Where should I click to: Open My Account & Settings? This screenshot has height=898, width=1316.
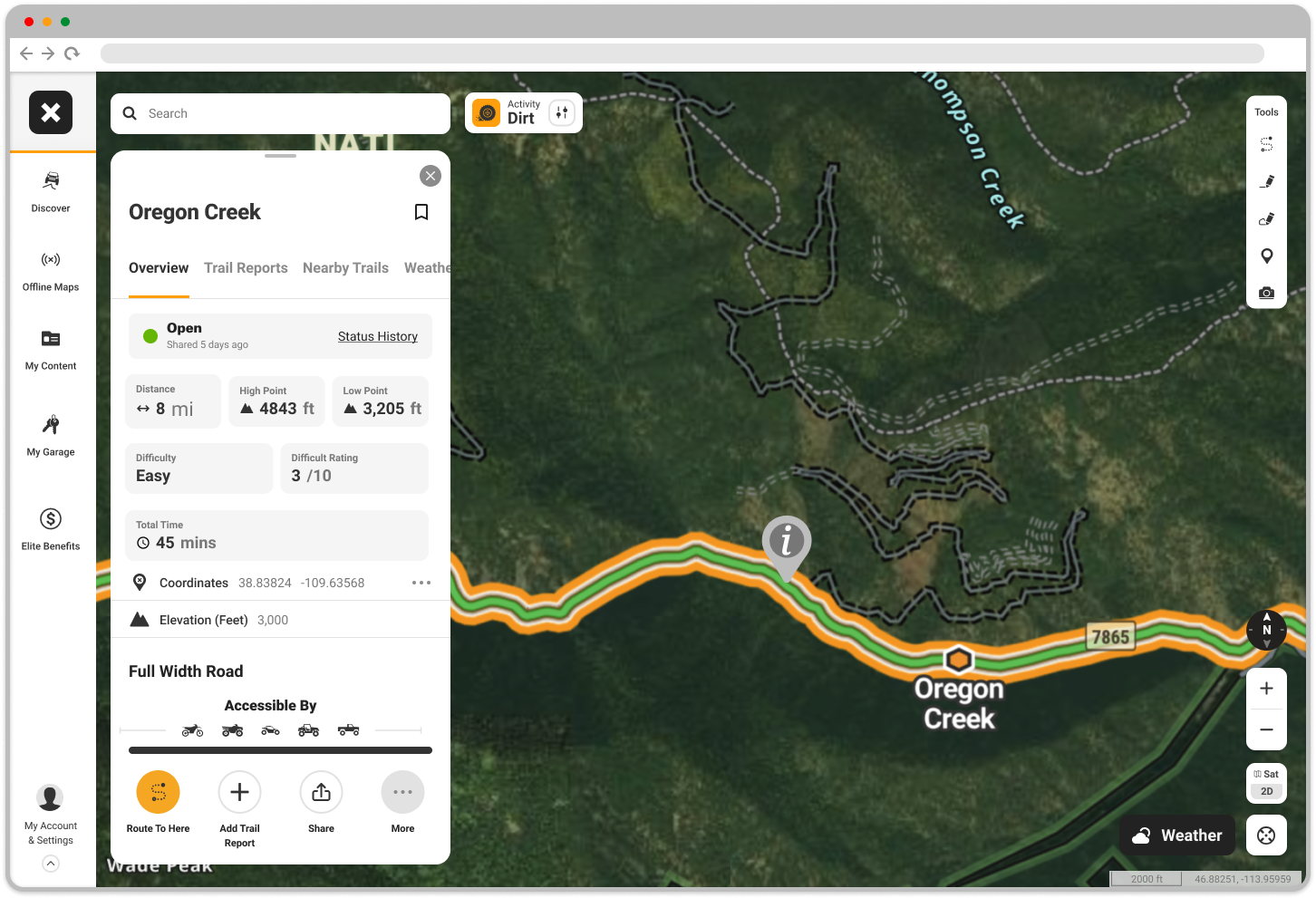(x=51, y=815)
